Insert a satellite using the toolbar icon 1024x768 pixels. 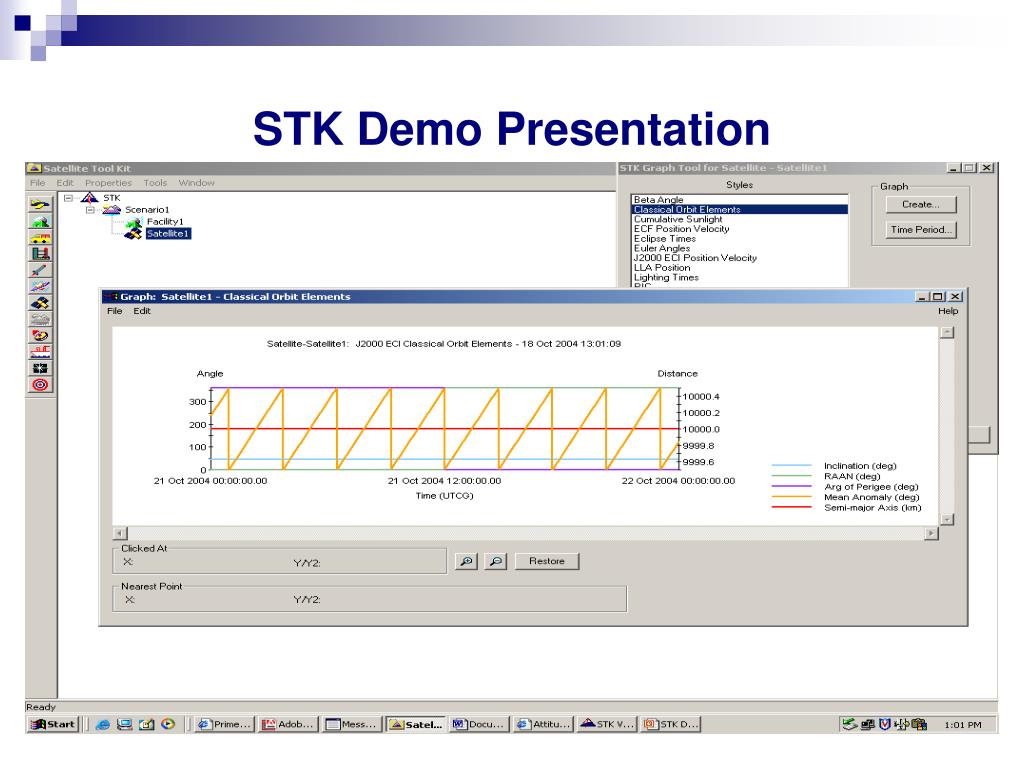(x=40, y=302)
